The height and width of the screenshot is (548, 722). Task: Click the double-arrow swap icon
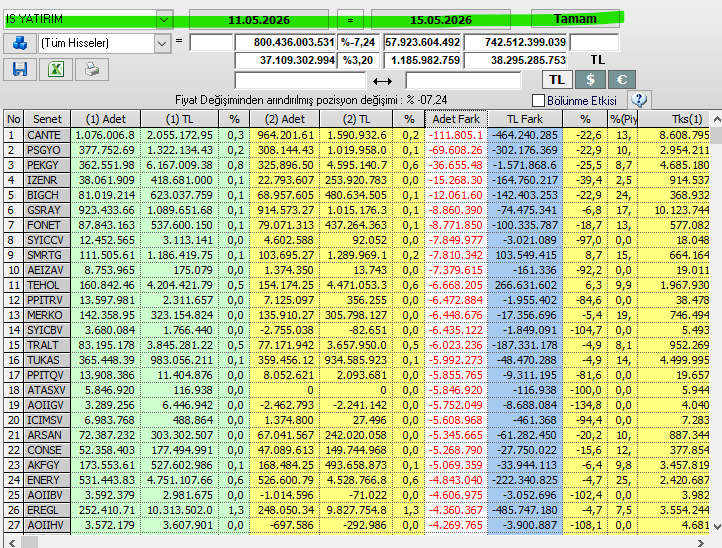tap(383, 82)
